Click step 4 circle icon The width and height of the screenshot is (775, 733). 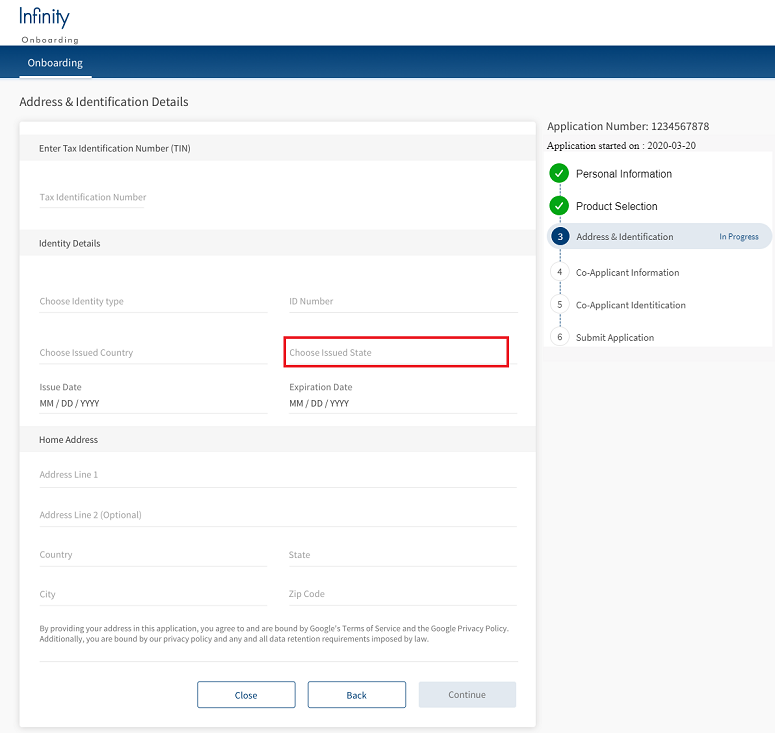pos(560,272)
